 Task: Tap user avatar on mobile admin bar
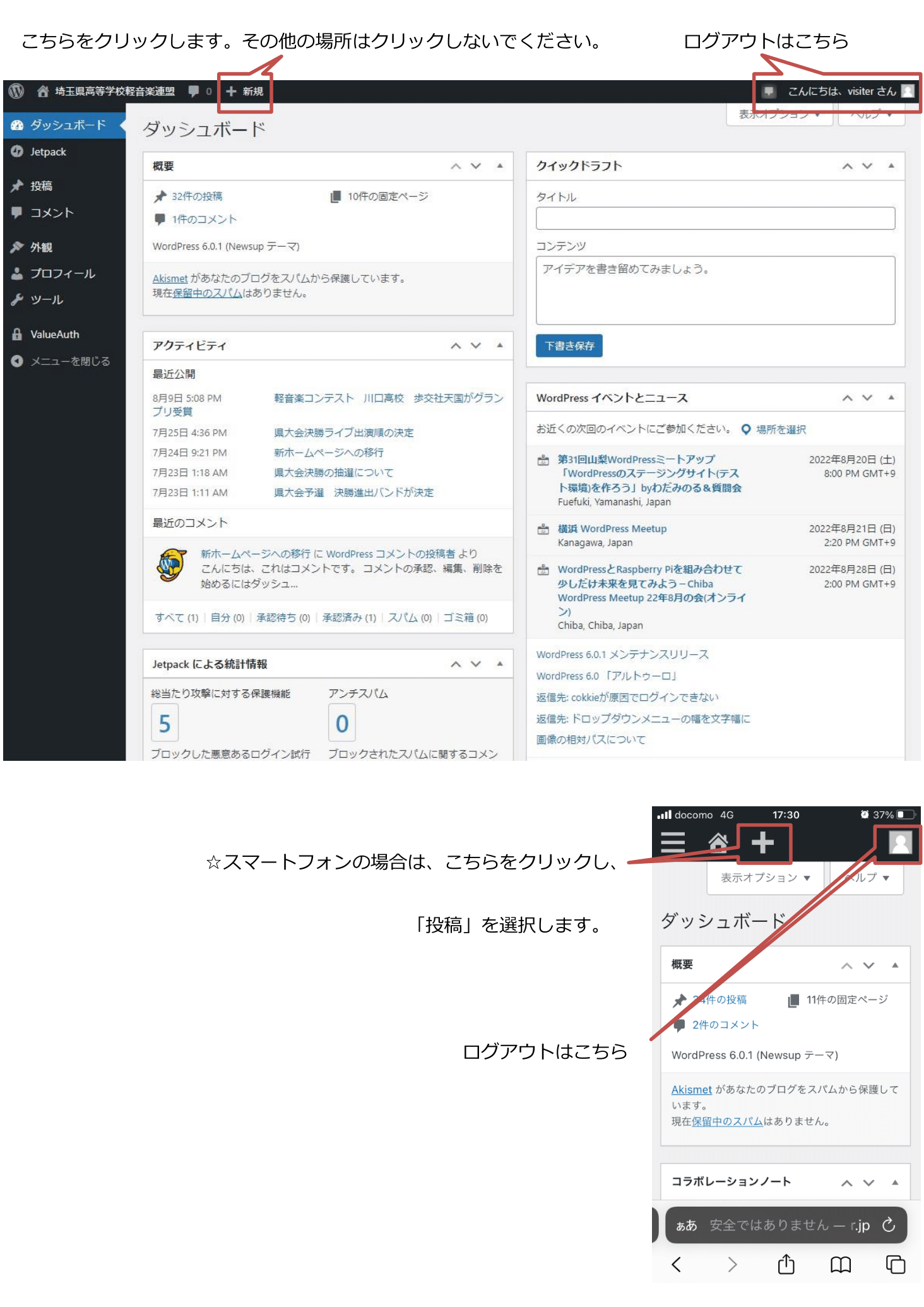pyautogui.click(x=900, y=842)
